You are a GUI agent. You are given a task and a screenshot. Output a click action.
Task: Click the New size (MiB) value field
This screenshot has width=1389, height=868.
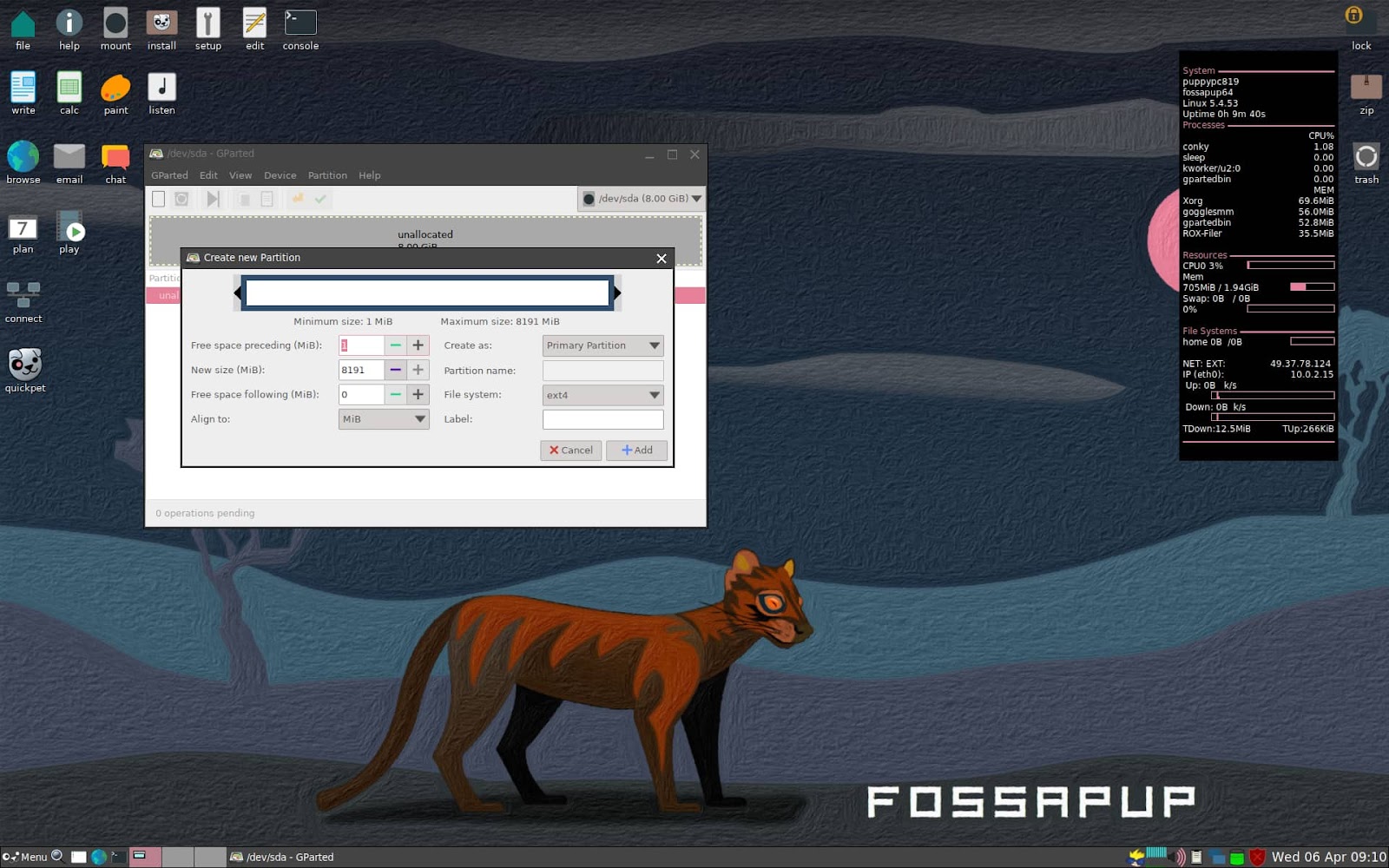[361, 370]
